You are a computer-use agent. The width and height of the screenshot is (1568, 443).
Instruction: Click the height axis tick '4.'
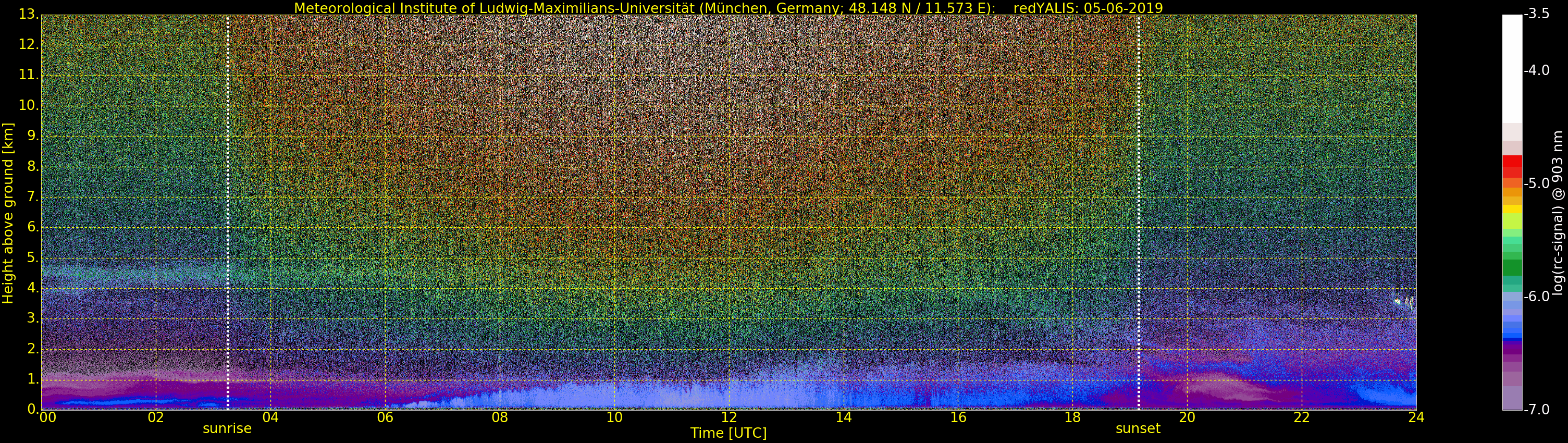[x=33, y=288]
